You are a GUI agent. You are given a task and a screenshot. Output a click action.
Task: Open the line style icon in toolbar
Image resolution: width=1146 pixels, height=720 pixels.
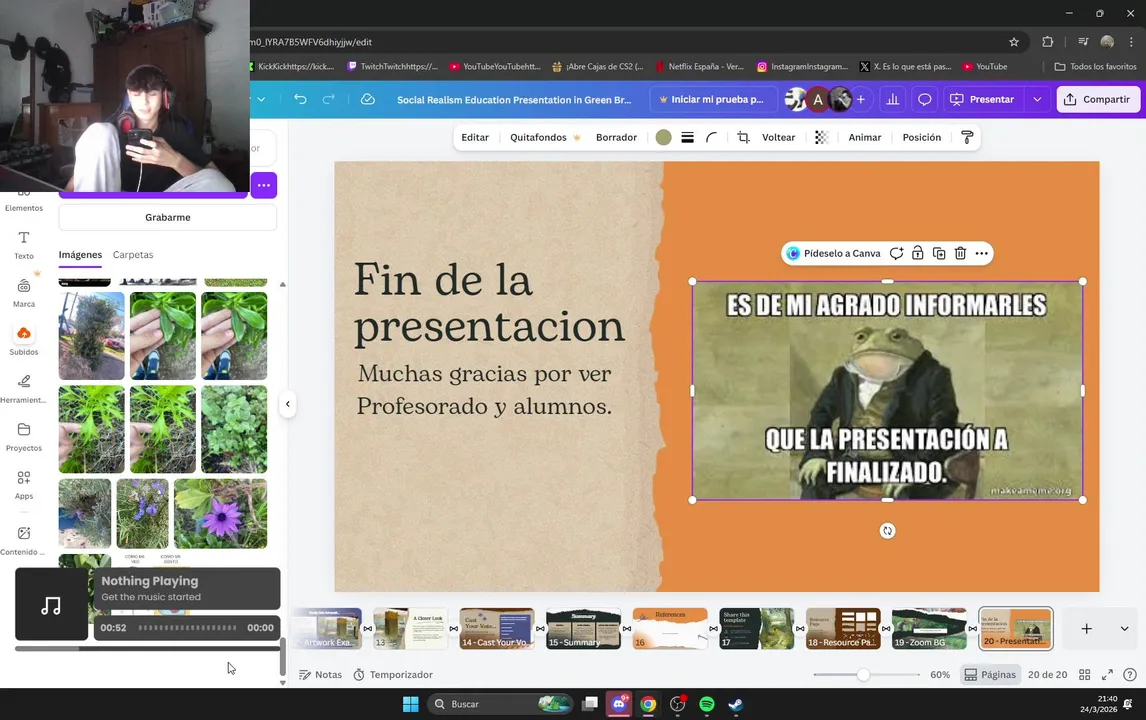click(688, 137)
